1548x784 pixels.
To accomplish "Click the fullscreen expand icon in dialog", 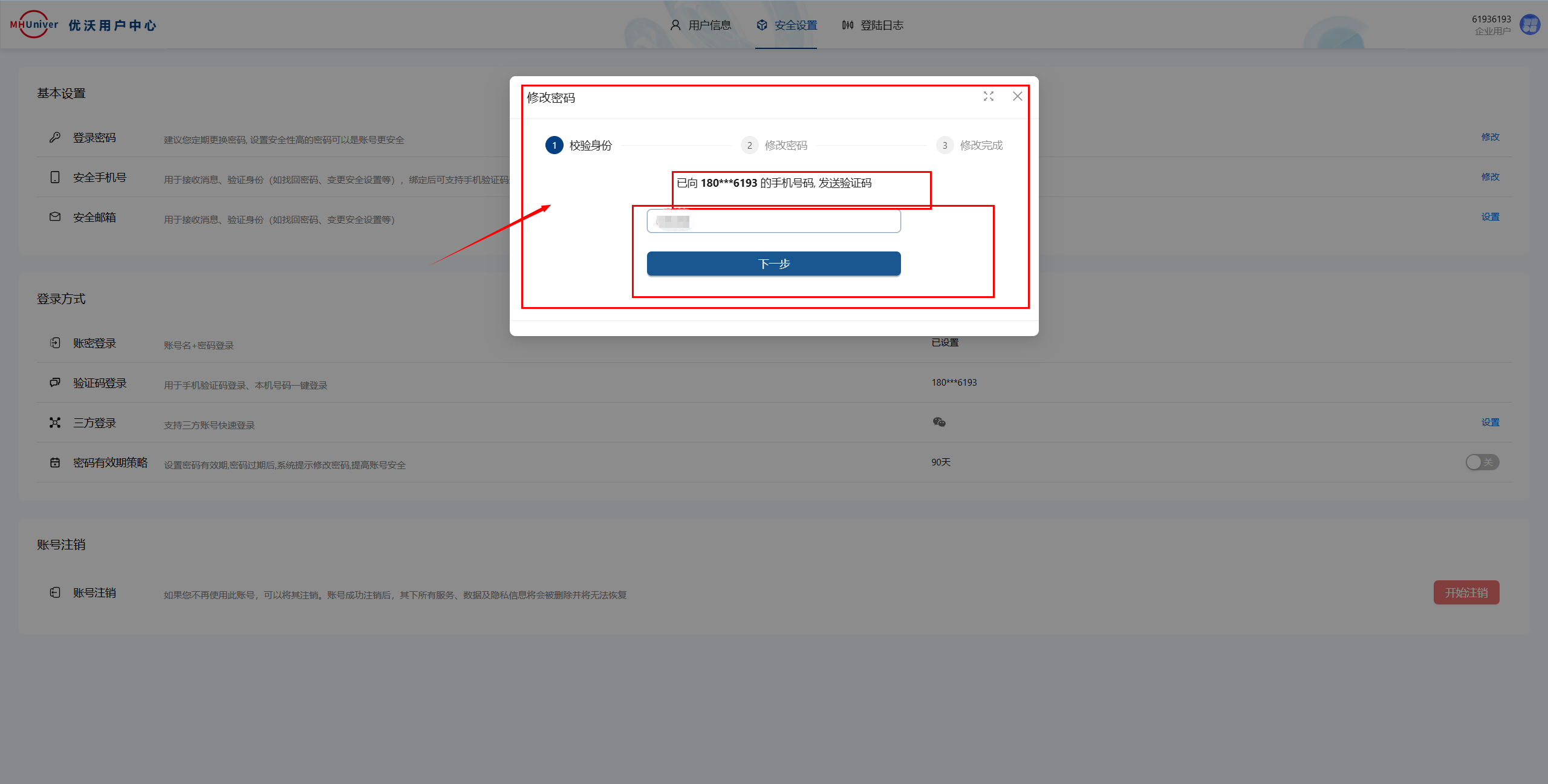I will [x=988, y=97].
